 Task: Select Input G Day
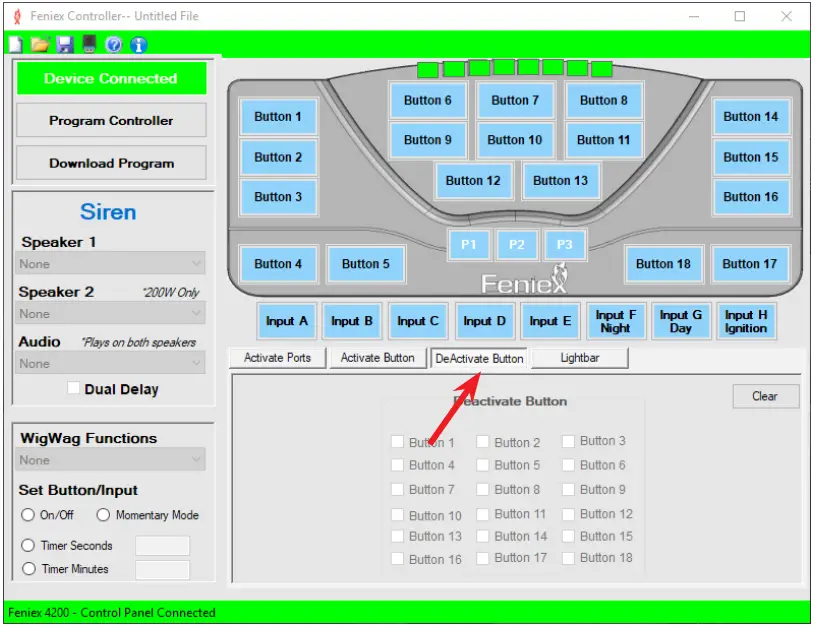tap(680, 321)
